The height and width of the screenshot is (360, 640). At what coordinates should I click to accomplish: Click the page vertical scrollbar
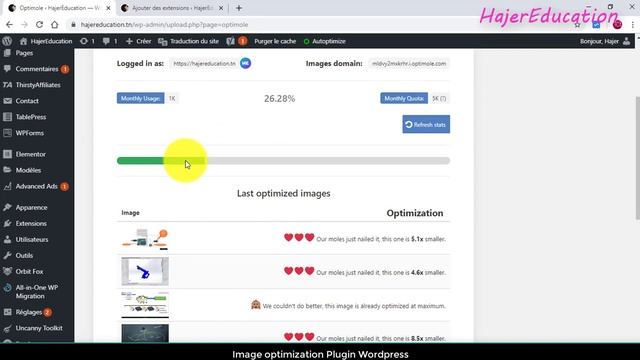pos(637,159)
